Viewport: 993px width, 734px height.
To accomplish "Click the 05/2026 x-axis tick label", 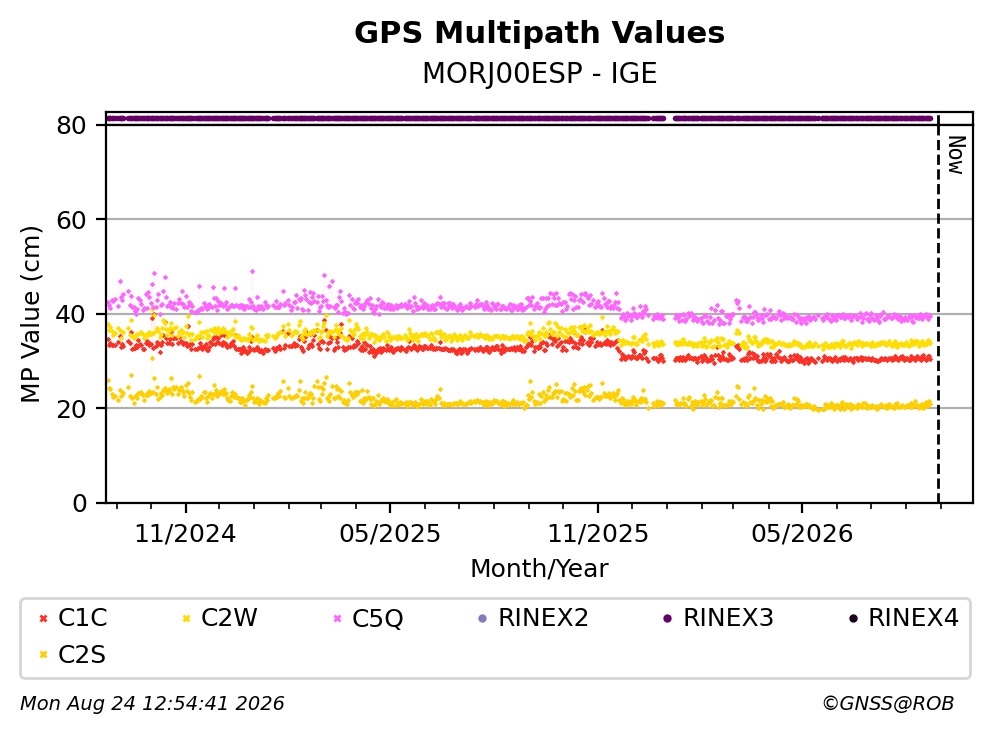I will [802, 535].
